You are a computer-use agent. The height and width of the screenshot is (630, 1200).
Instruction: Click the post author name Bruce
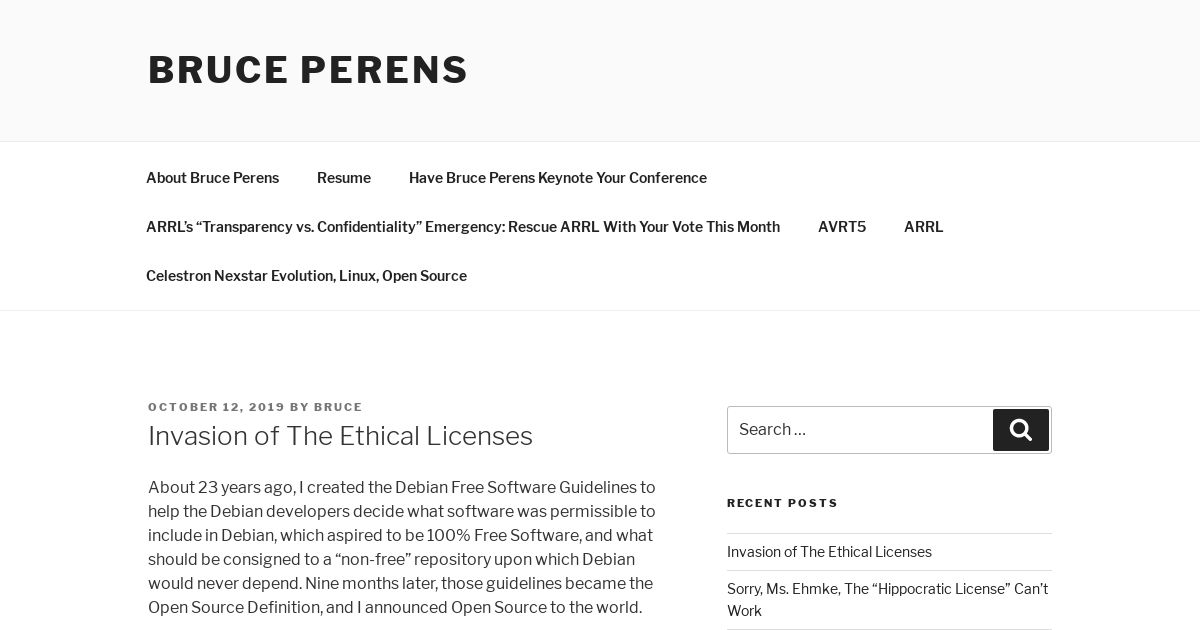pyautogui.click(x=338, y=407)
